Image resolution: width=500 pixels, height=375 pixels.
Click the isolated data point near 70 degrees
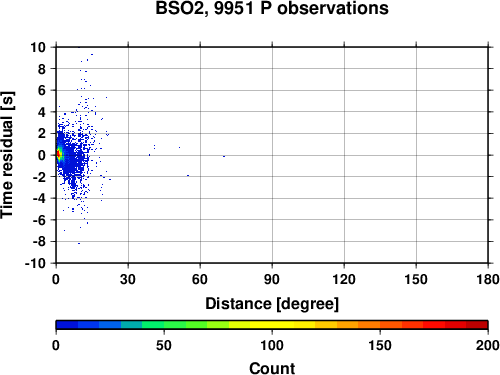224,156
